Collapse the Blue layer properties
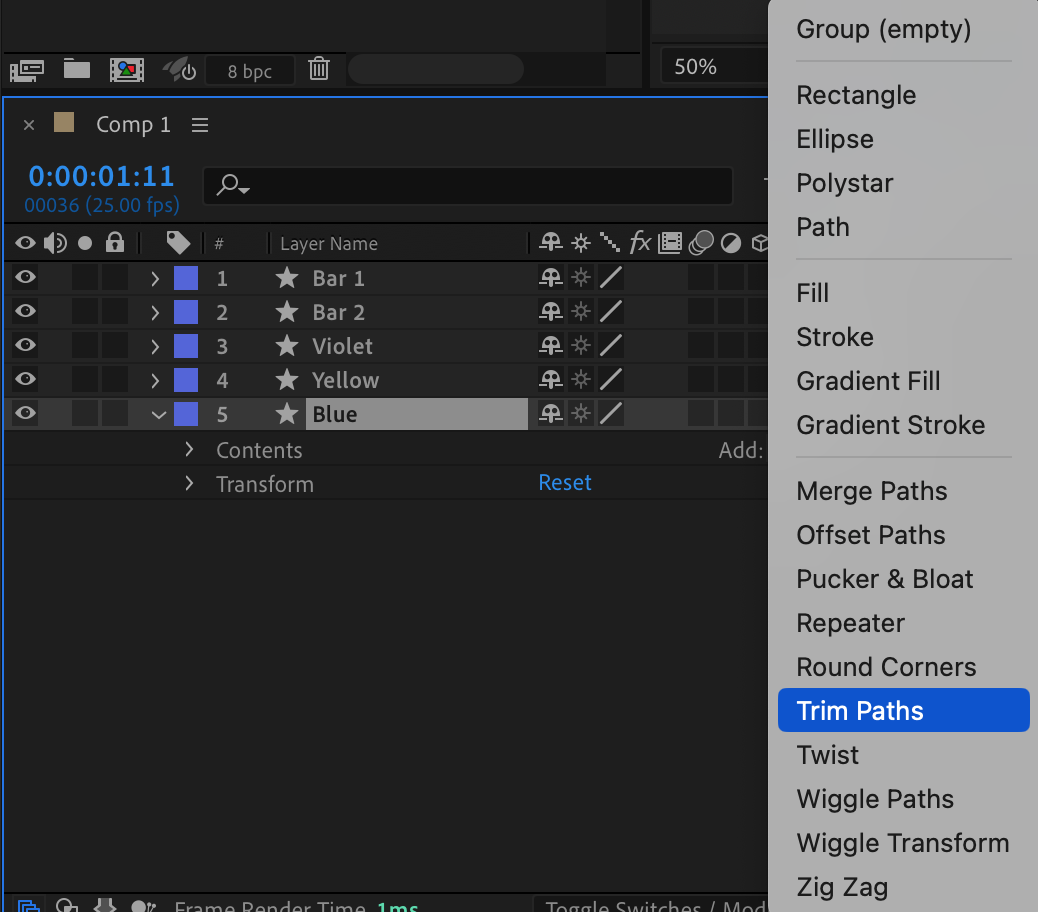This screenshot has height=912, width=1038. click(x=157, y=414)
